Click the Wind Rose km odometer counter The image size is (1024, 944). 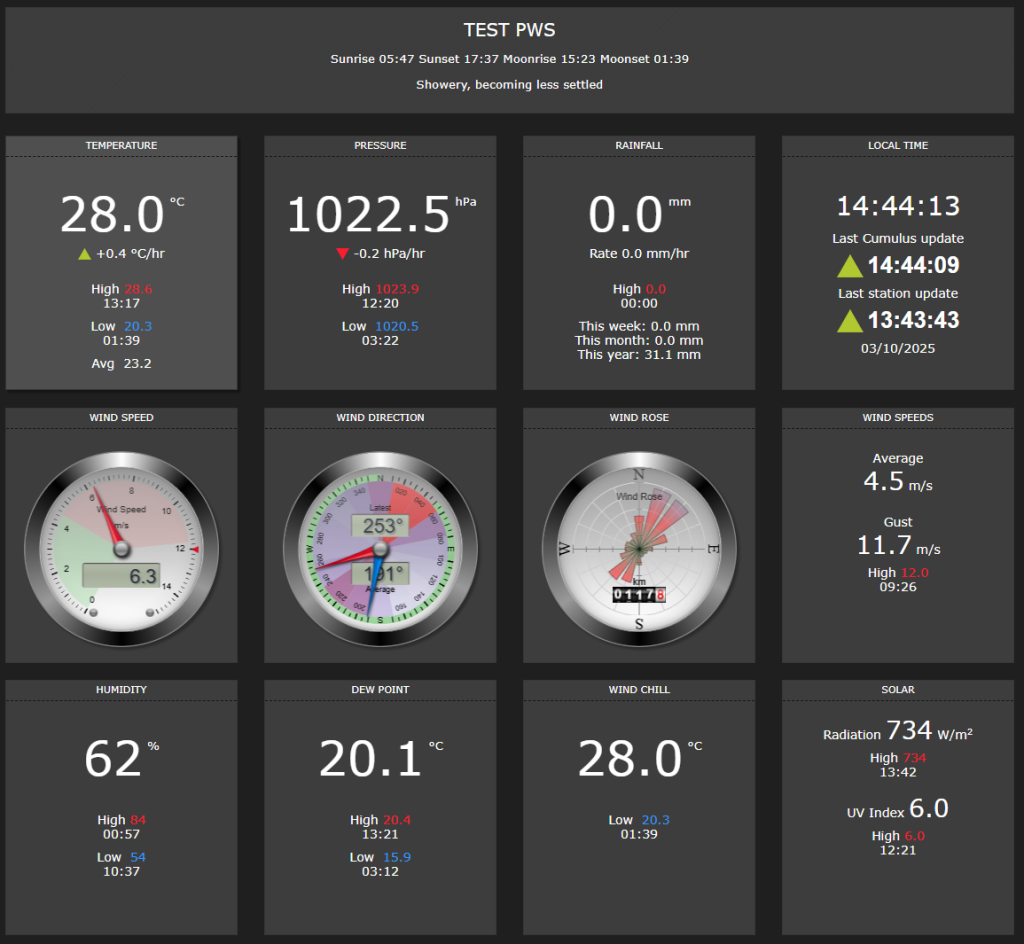pos(638,596)
